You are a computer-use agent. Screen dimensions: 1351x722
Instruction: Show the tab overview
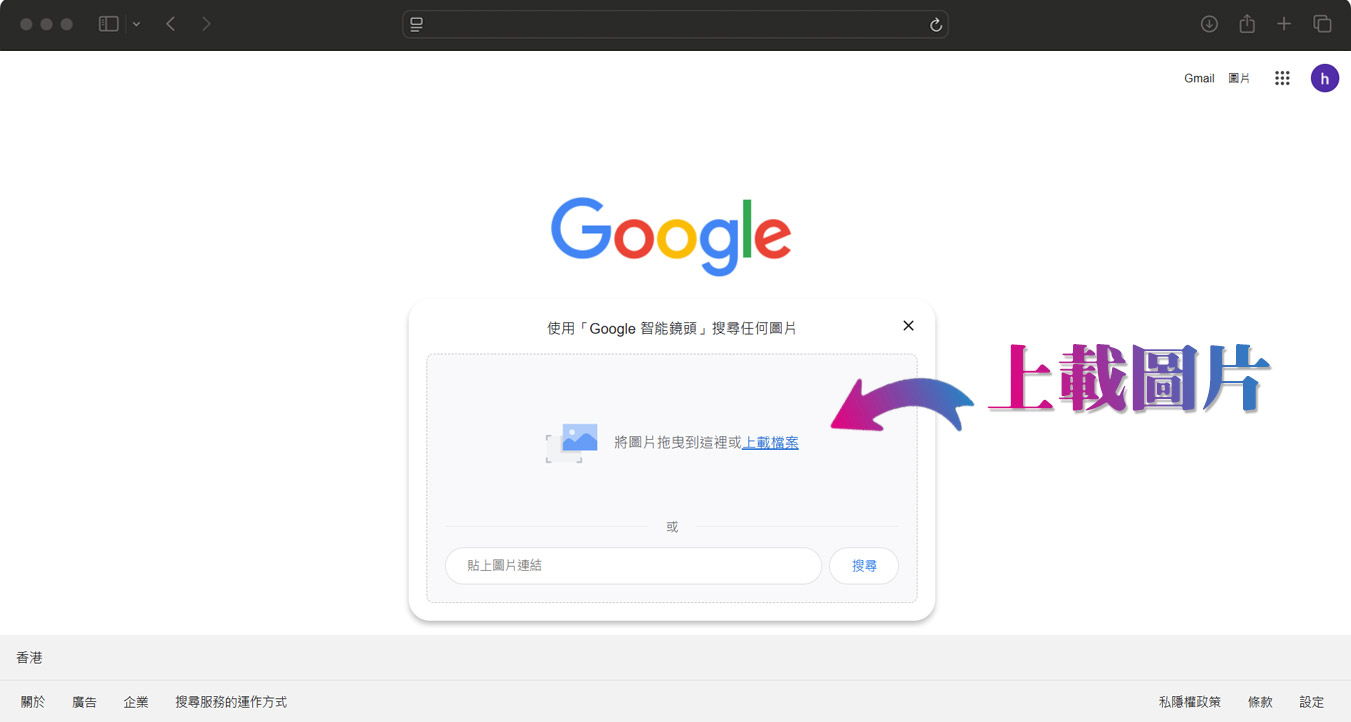(x=1322, y=24)
